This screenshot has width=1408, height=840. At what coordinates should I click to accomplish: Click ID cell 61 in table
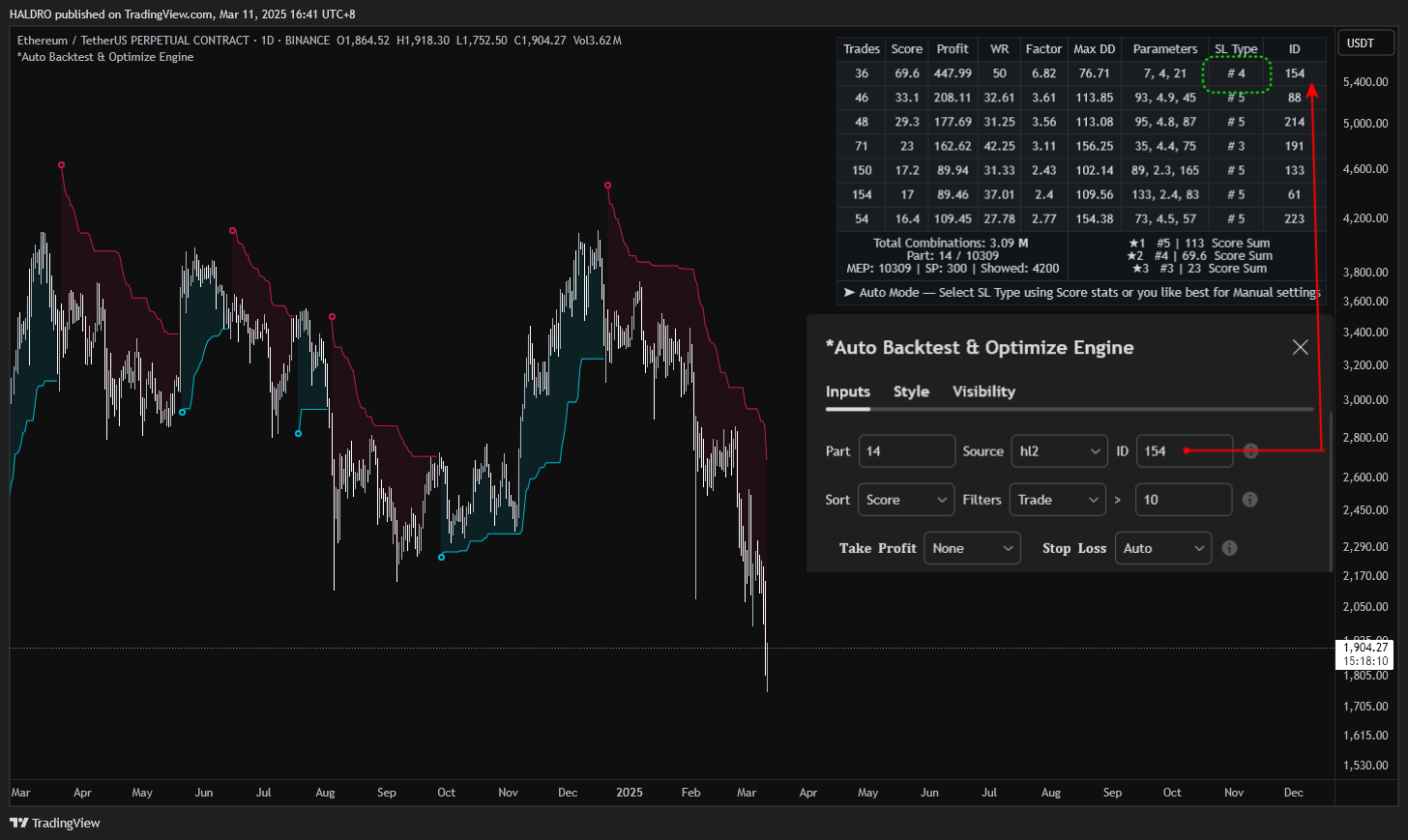coord(1295,194)
